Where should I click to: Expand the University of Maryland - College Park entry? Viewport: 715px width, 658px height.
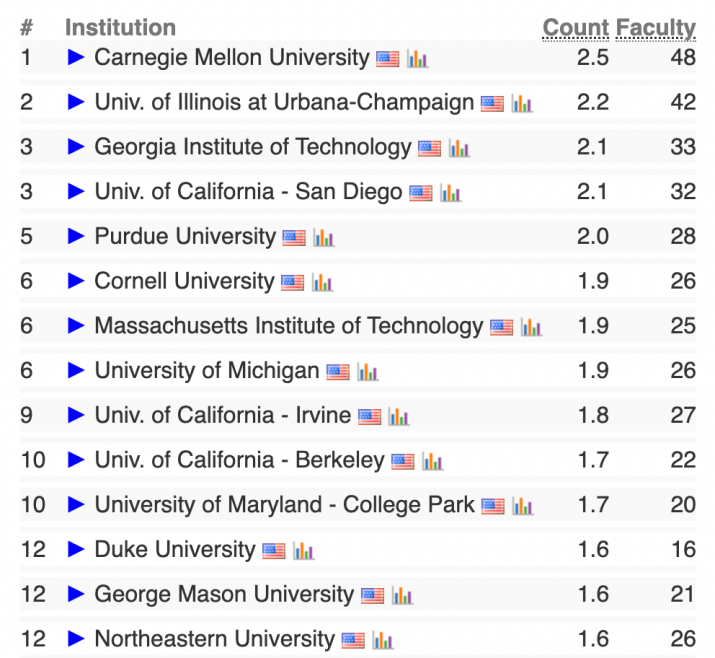[76, 504]
